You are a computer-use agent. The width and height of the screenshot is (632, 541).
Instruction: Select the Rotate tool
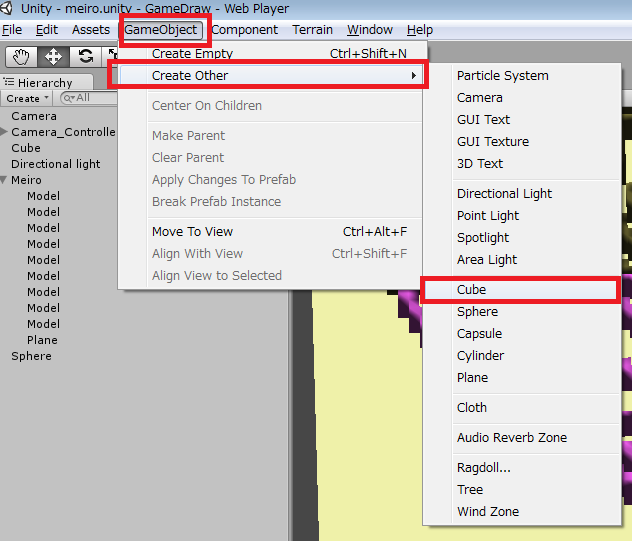(85, 56)
